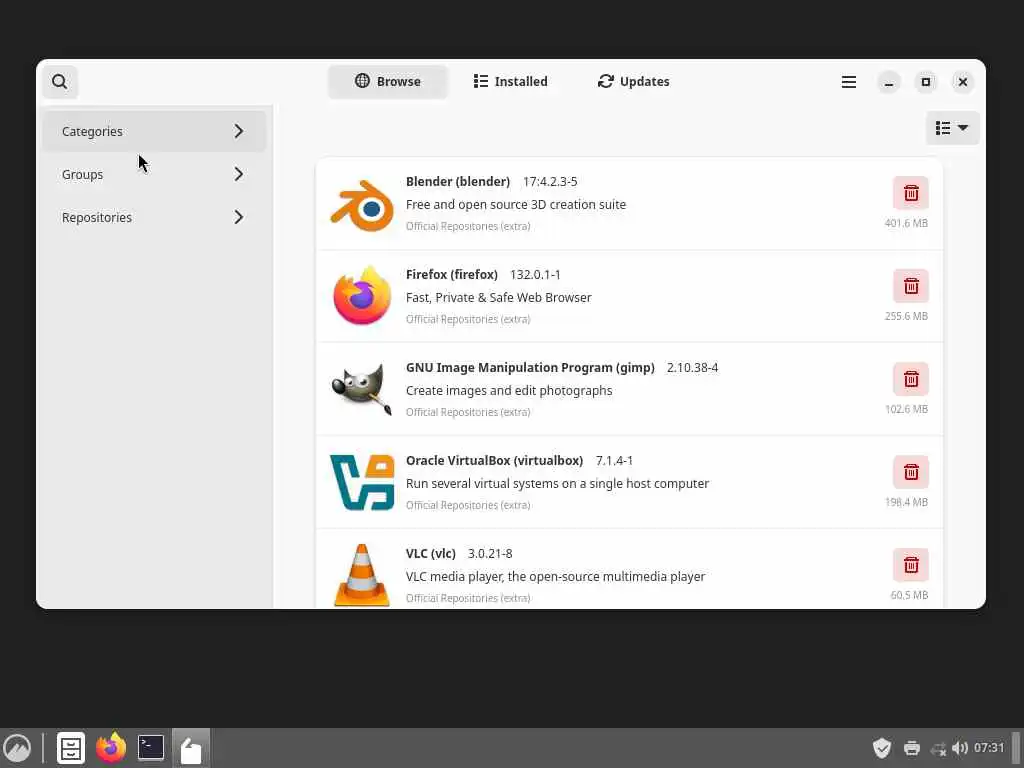Image resolution: width=1024 pixels, height=768 pixels.
Task: Click the 07:31 clock in the tray
Action: [x=989, y=748]
